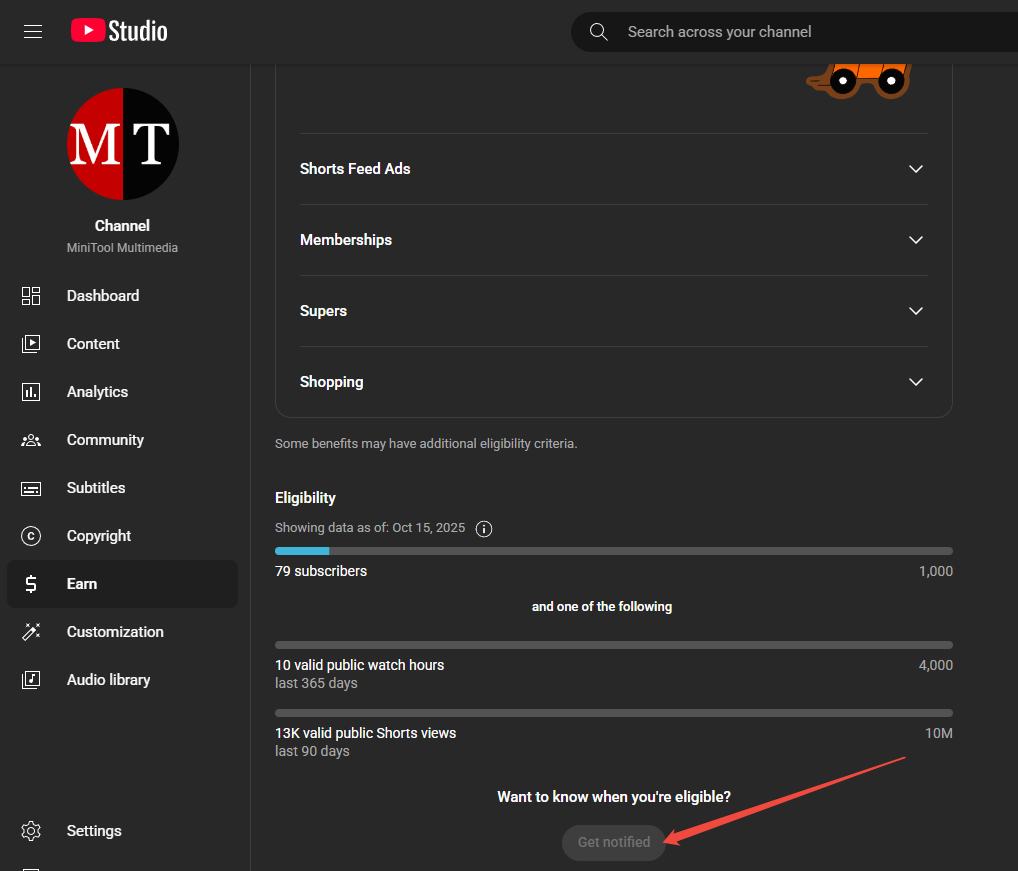Open the Shopping disclosure section
This screenshot has height=871, width=1018.
(613, 381)
